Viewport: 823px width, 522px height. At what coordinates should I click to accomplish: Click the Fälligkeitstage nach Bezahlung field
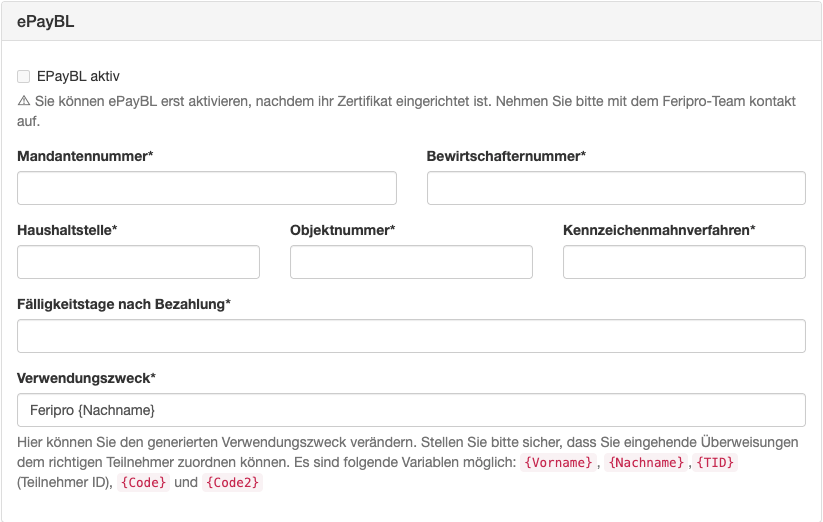(x=412, y=336)
